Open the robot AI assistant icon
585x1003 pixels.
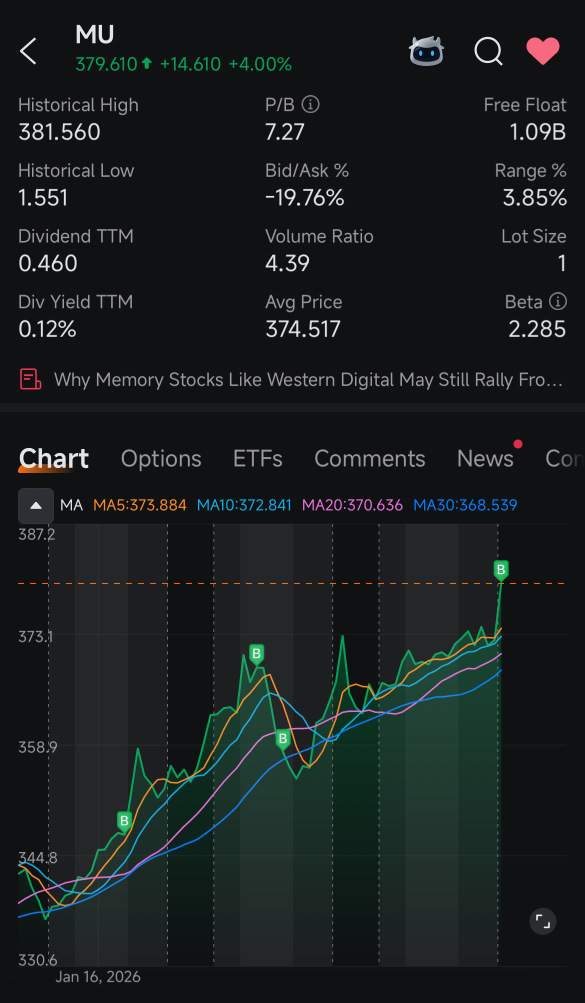tap(426, 51)
